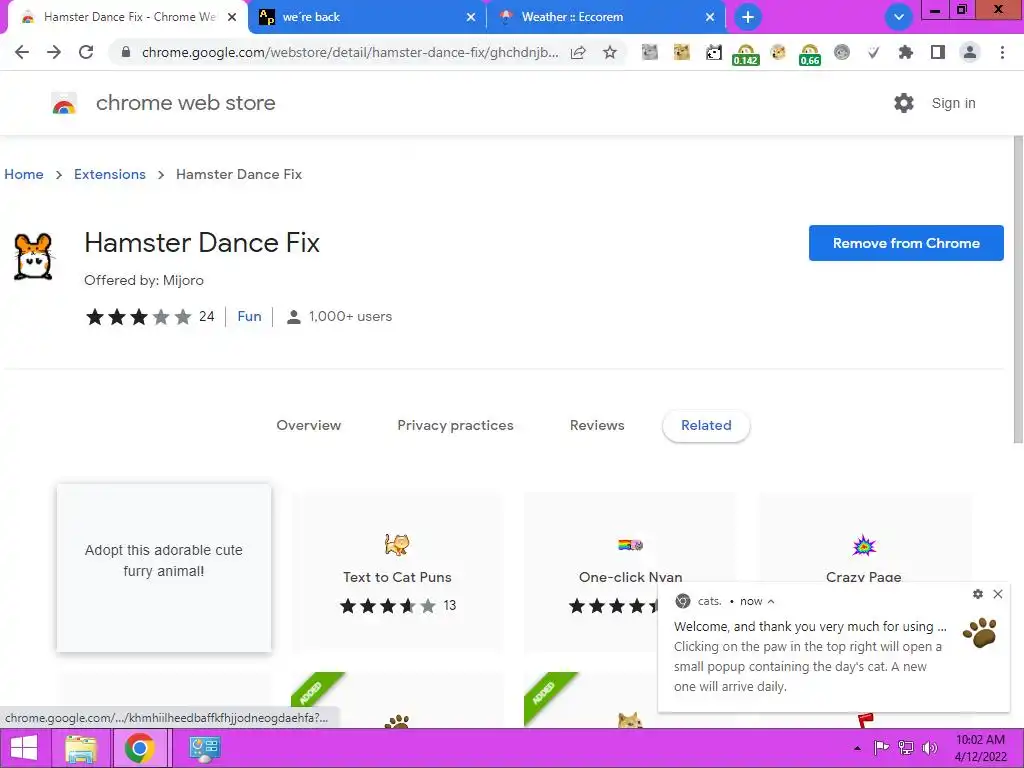Open notification settings gear in cats popup
Screen dimensions: 1024x768
(978, 594)
